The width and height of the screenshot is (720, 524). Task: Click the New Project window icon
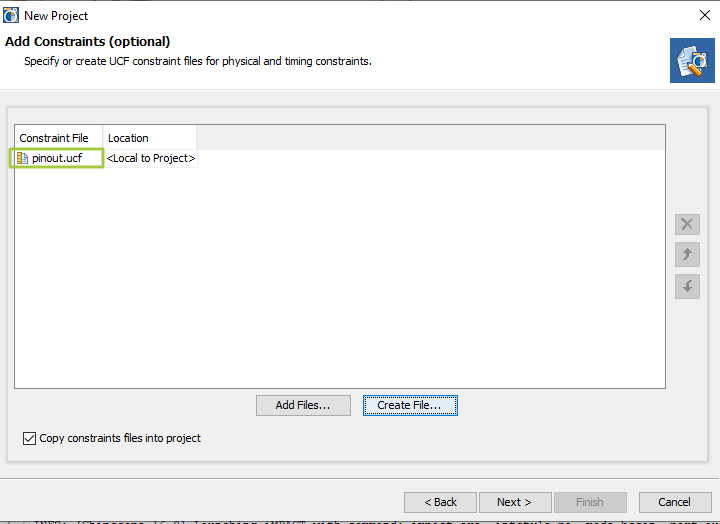pyautogui.click(x=12, y=16)
